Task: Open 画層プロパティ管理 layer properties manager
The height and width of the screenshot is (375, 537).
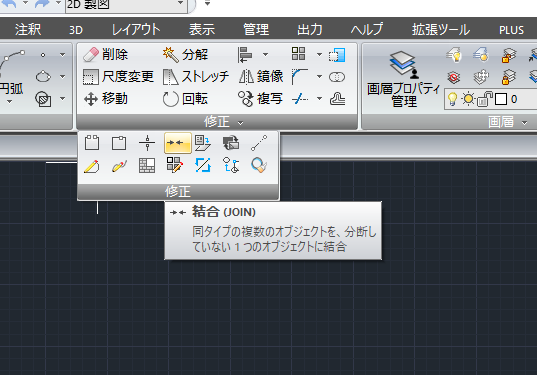Action: click(403, 79)
